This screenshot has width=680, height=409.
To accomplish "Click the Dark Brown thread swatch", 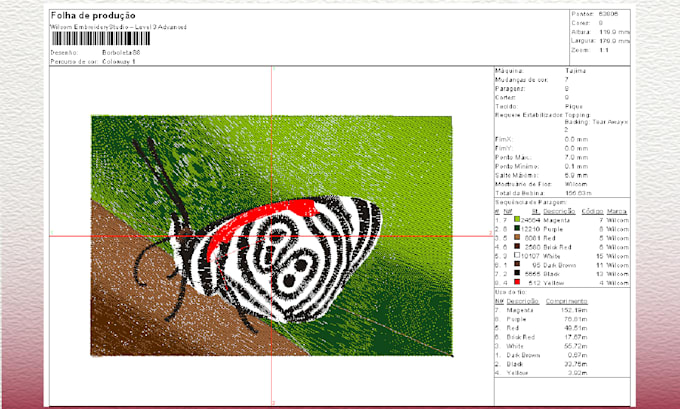I will coord(517,265).
